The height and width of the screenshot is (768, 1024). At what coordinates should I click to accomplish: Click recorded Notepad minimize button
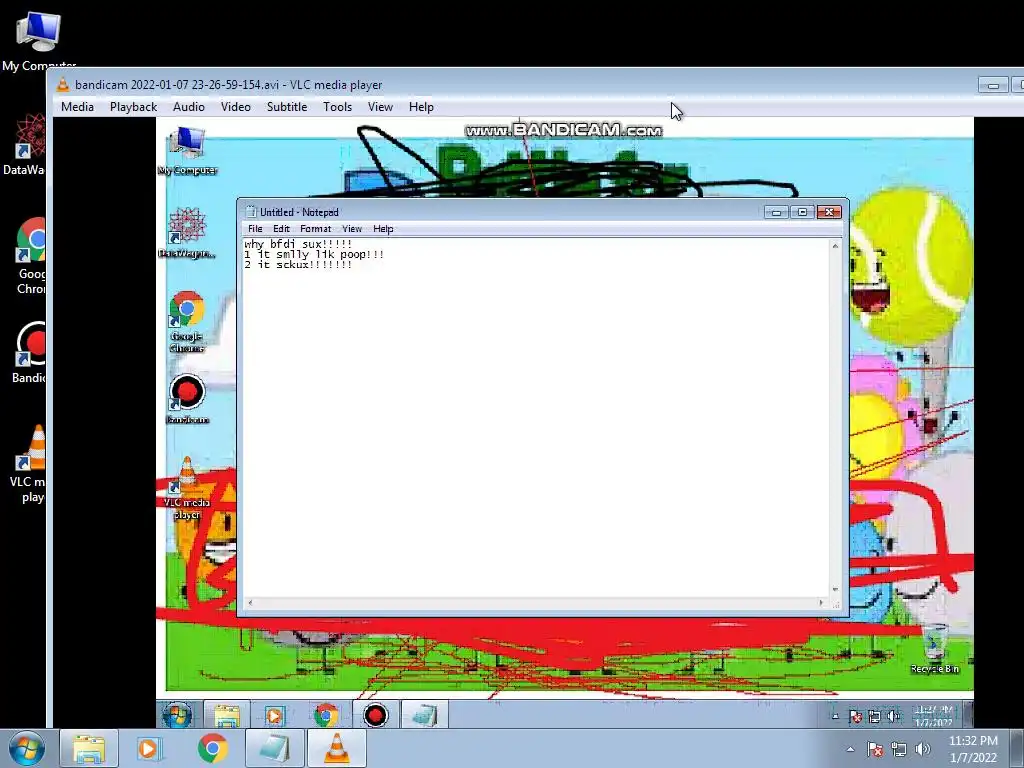click(x=776, y=212)
